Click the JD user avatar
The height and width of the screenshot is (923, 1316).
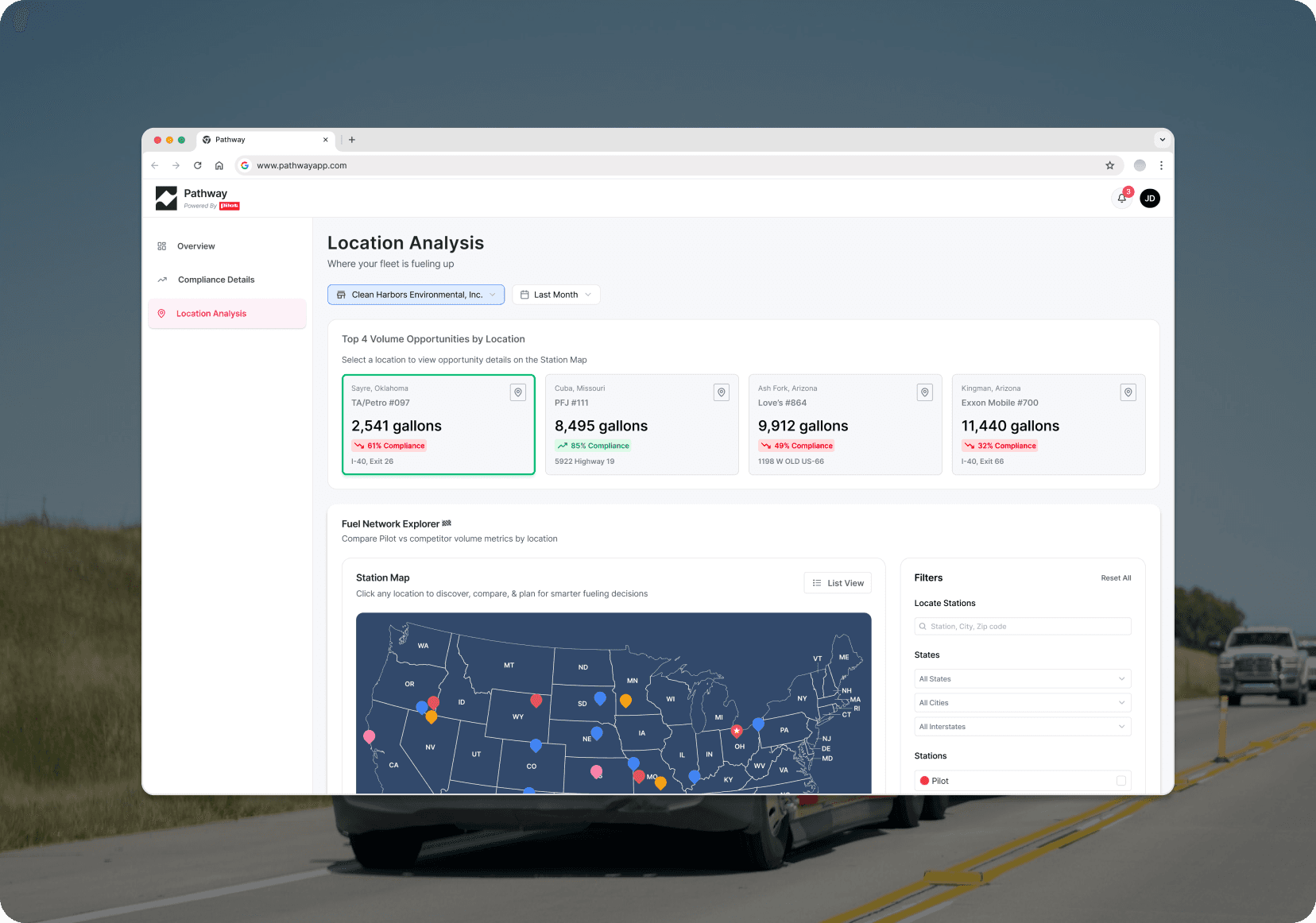(1149, 199)
